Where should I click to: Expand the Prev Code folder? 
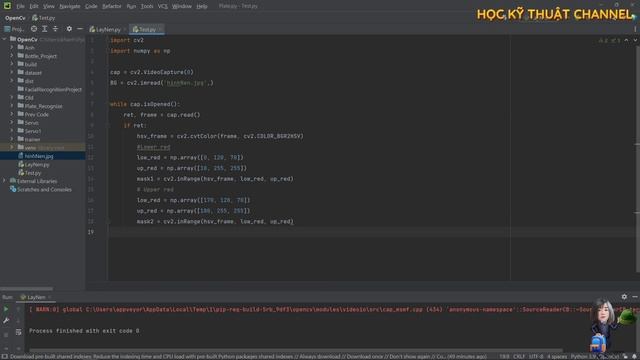(12, 114)
